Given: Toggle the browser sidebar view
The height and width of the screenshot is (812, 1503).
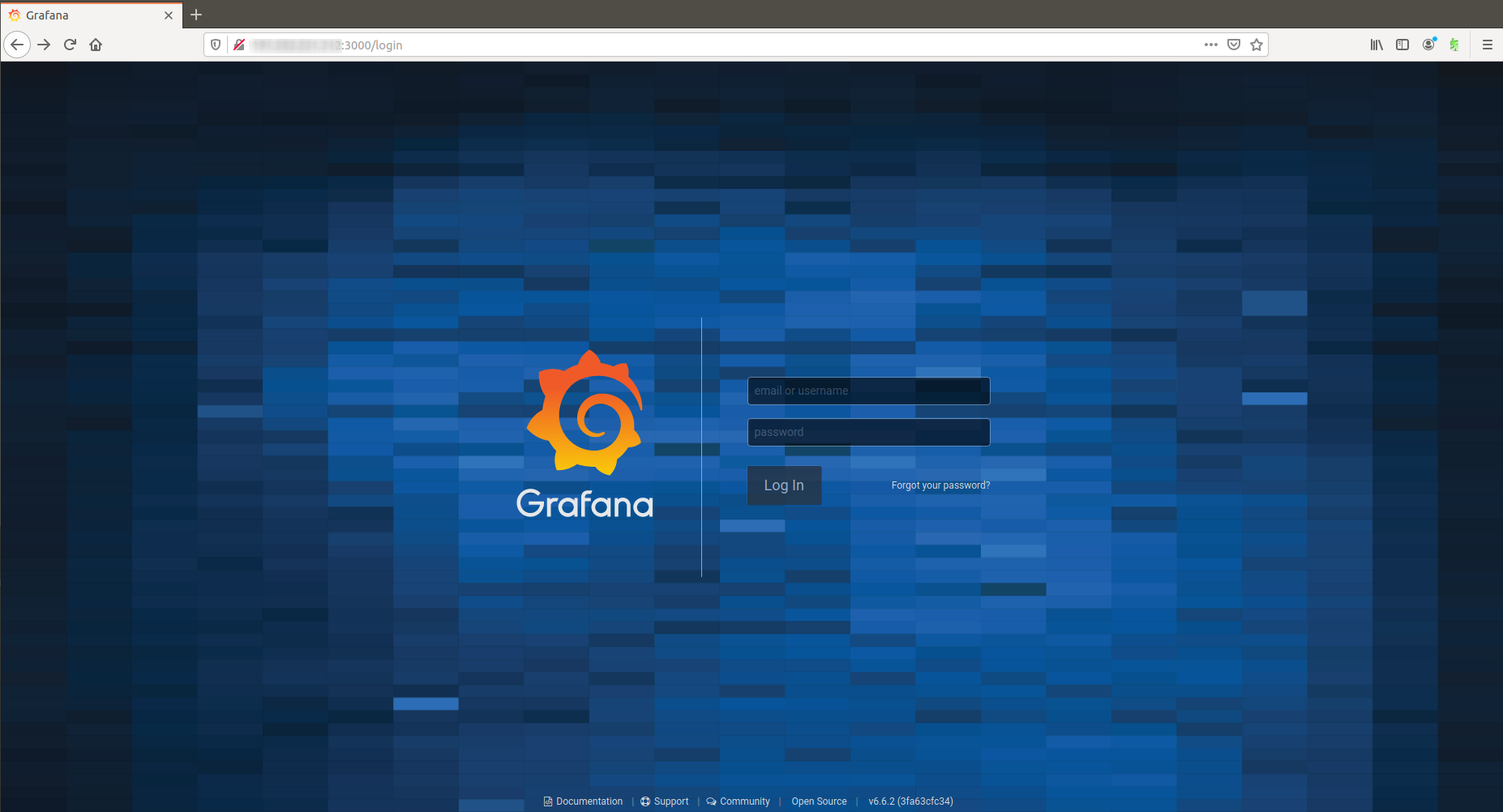Looking at the screenshot, I should 1402,45.
